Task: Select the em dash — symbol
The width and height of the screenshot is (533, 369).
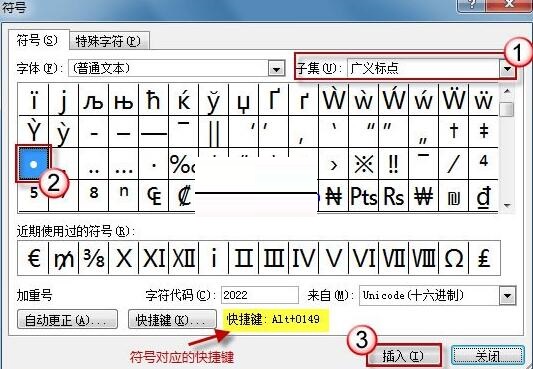Action: [x=154, y=131]
